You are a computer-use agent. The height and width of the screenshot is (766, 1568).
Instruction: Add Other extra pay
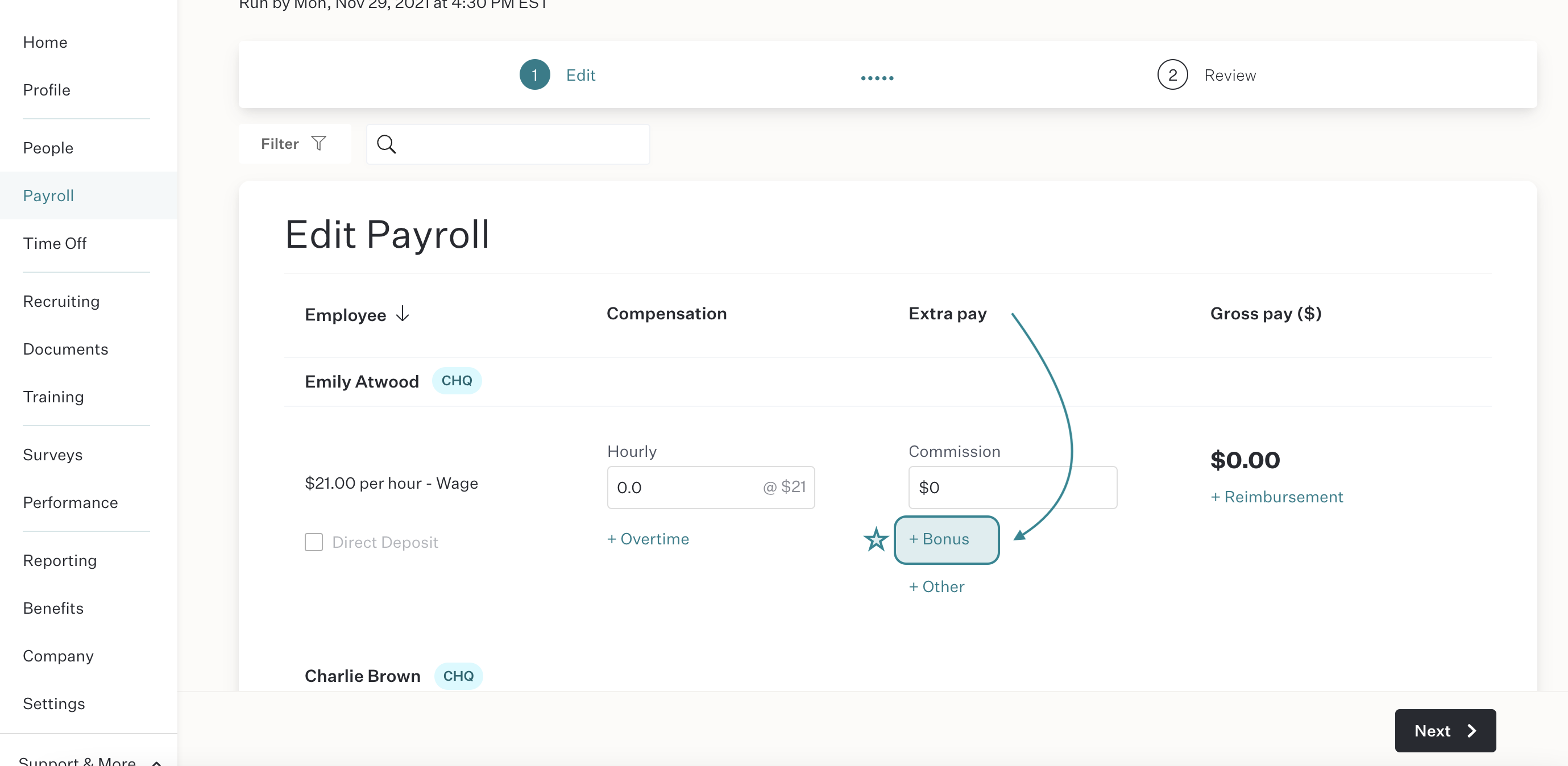(x=936, y=586)
